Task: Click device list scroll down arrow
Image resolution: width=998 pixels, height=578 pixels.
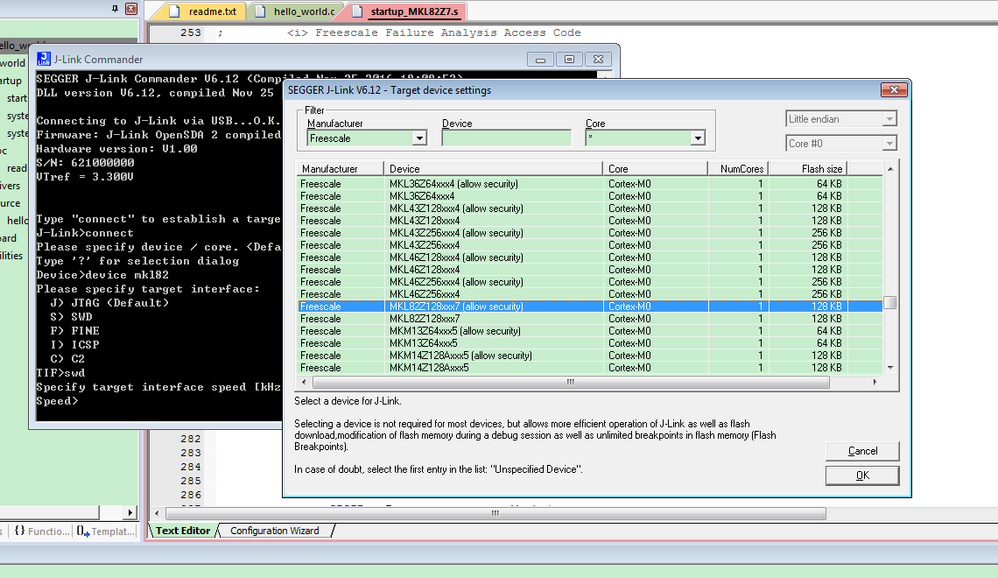Action: tap(890, 367)
